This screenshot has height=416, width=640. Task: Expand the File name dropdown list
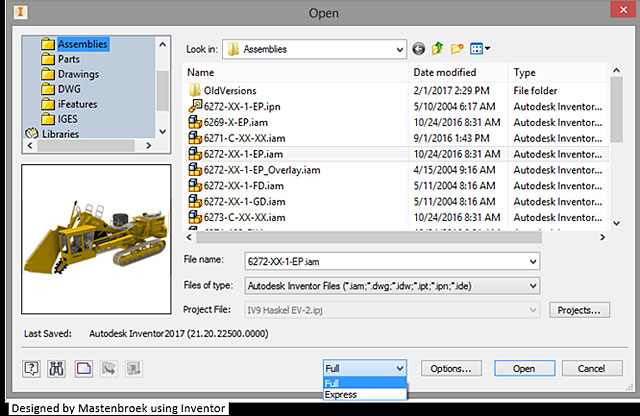(529, 261)
